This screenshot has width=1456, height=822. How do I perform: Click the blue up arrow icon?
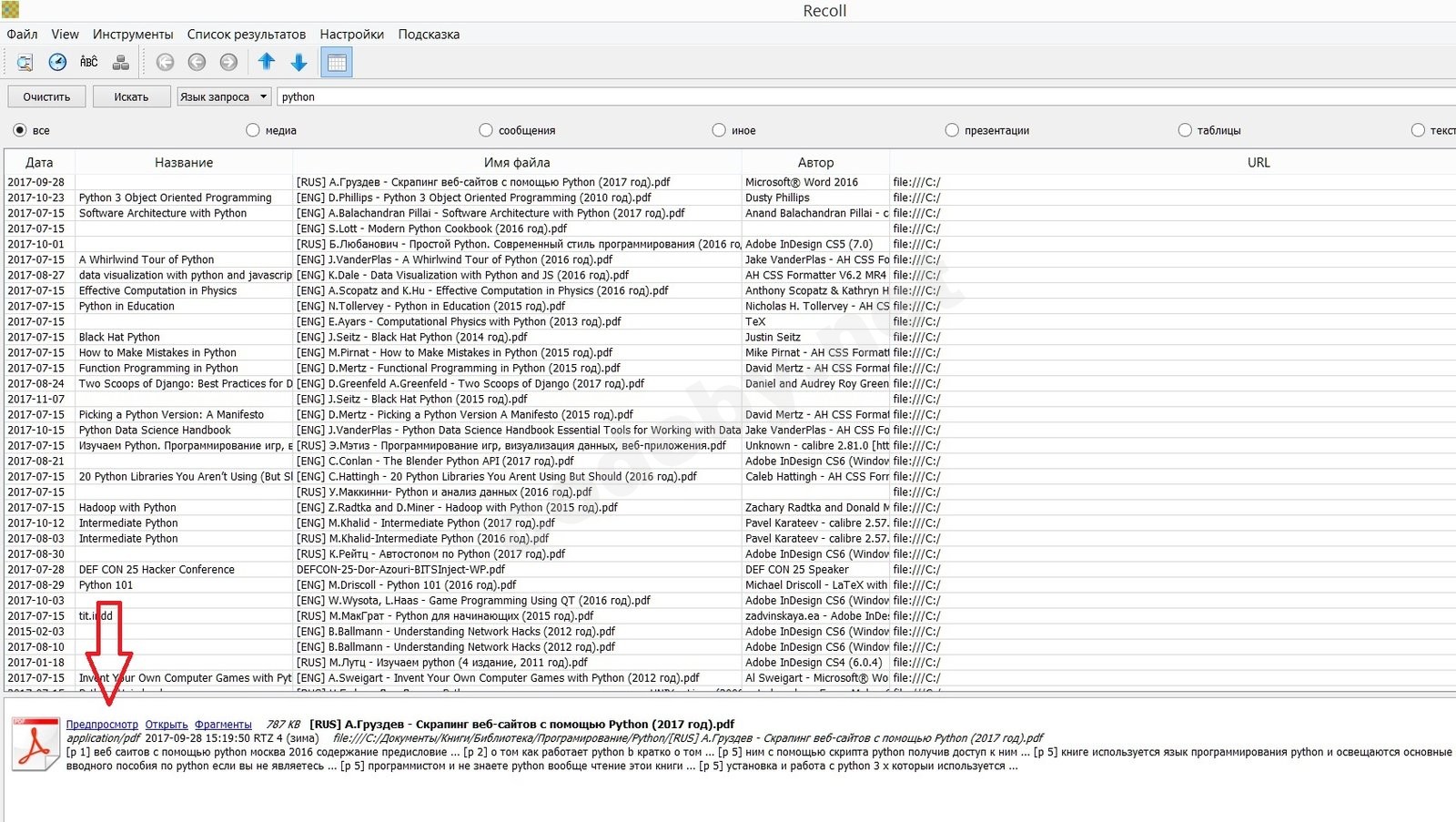point(267,62)
